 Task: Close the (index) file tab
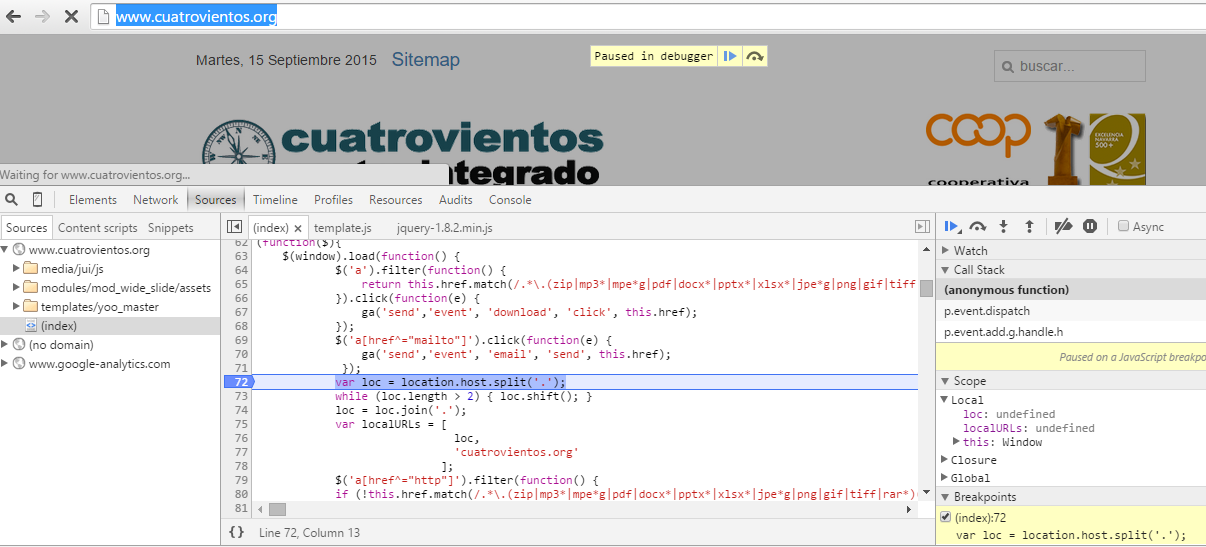[x=298, y=229]
